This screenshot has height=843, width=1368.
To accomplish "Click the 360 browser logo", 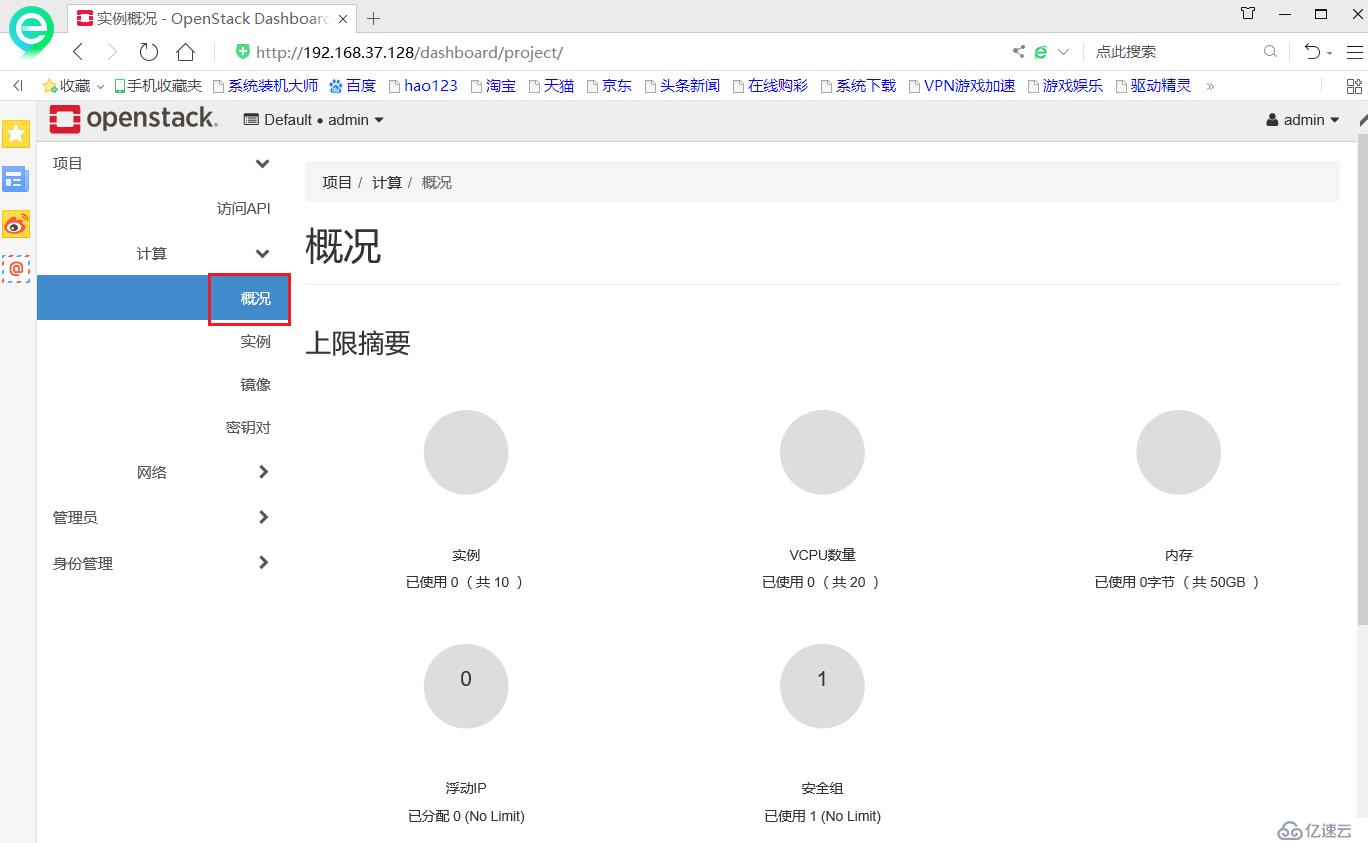I will pos(31,30).
